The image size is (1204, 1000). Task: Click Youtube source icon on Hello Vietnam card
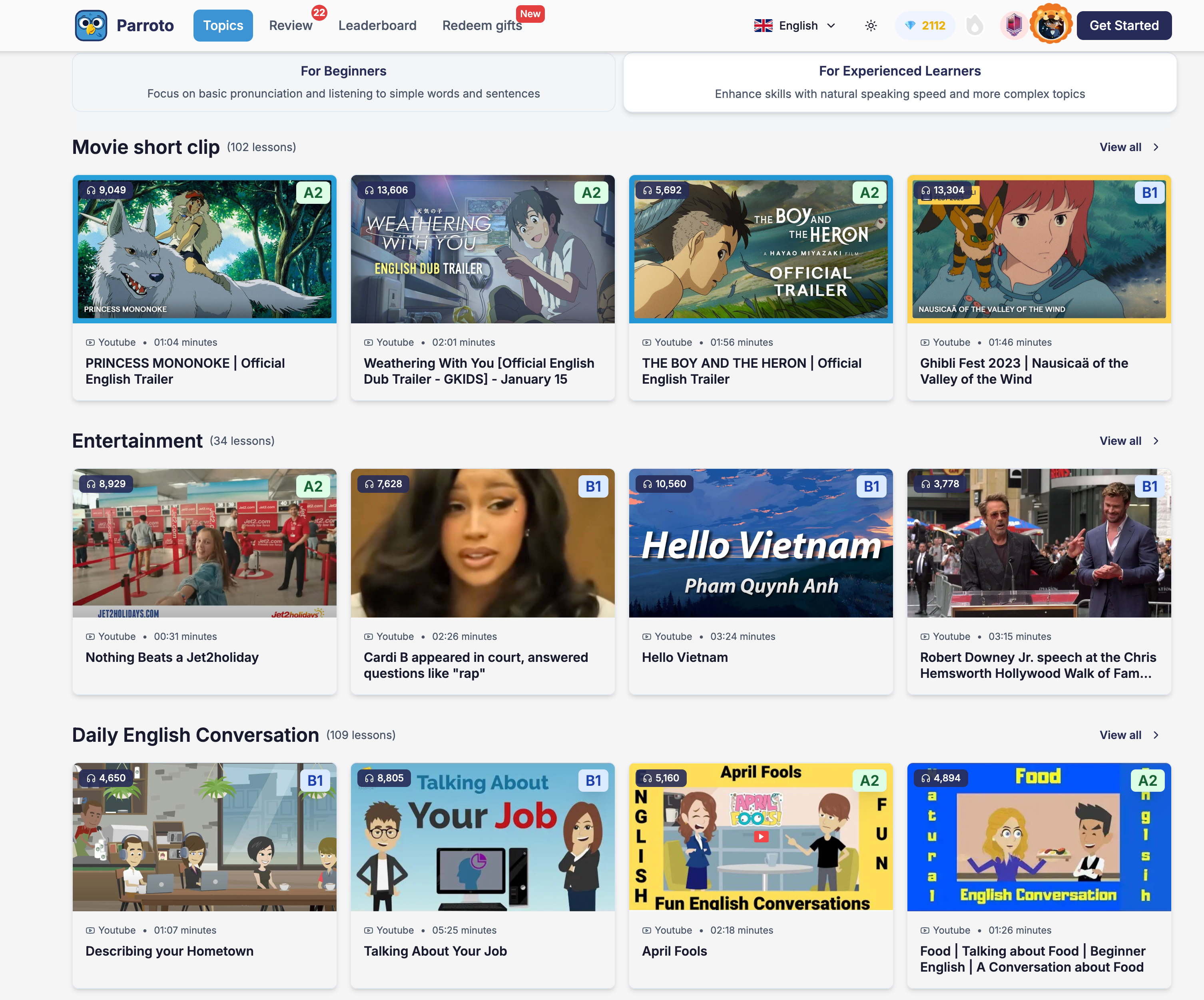pos(646,637)
